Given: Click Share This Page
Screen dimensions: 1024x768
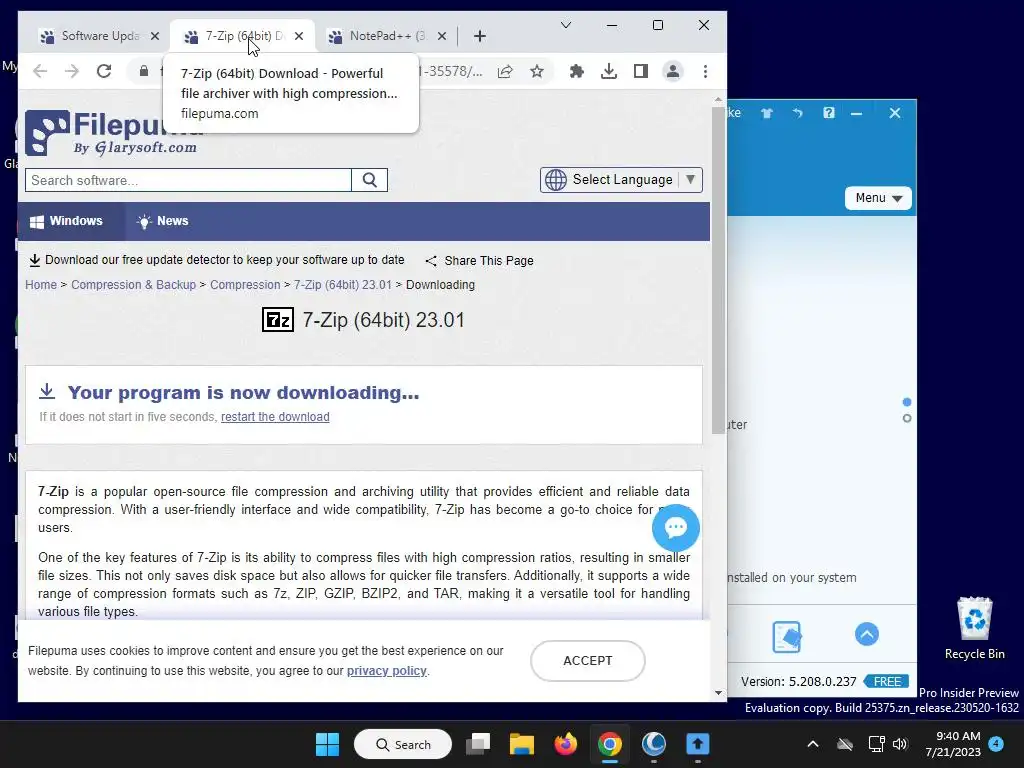Looking at the screenshot, I should click(480, 261).
